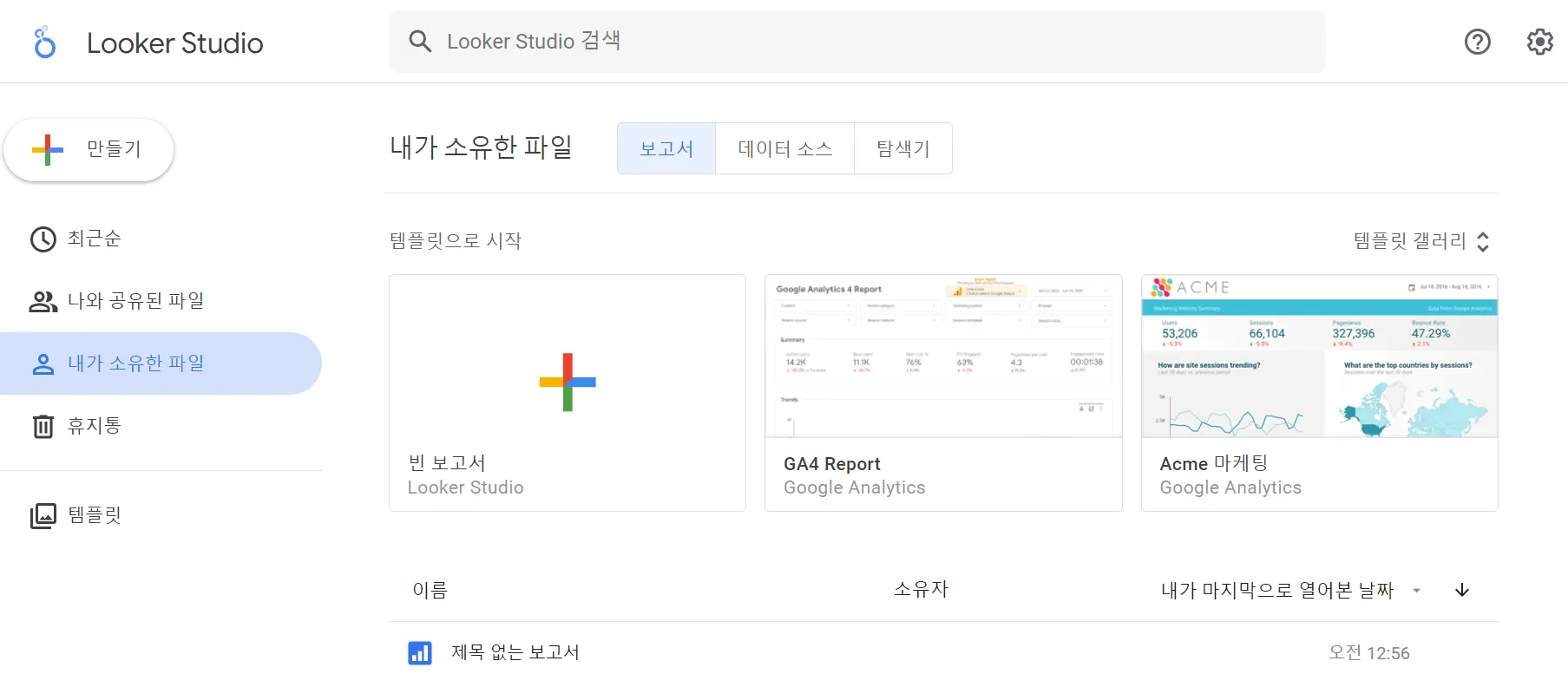The image size is (1568, 674).
Task: Switch to the 데이터 소스 tab
Action: [784, 148]
